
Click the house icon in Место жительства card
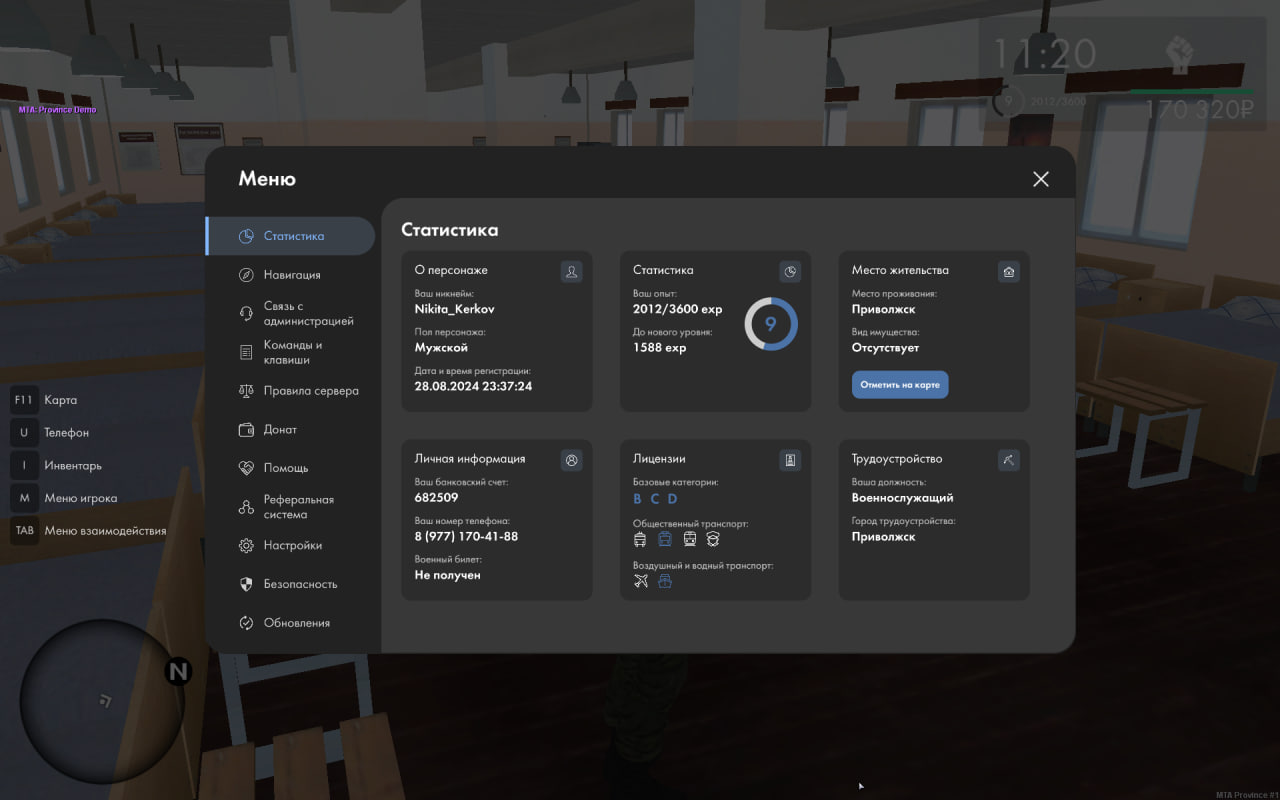1008,271
